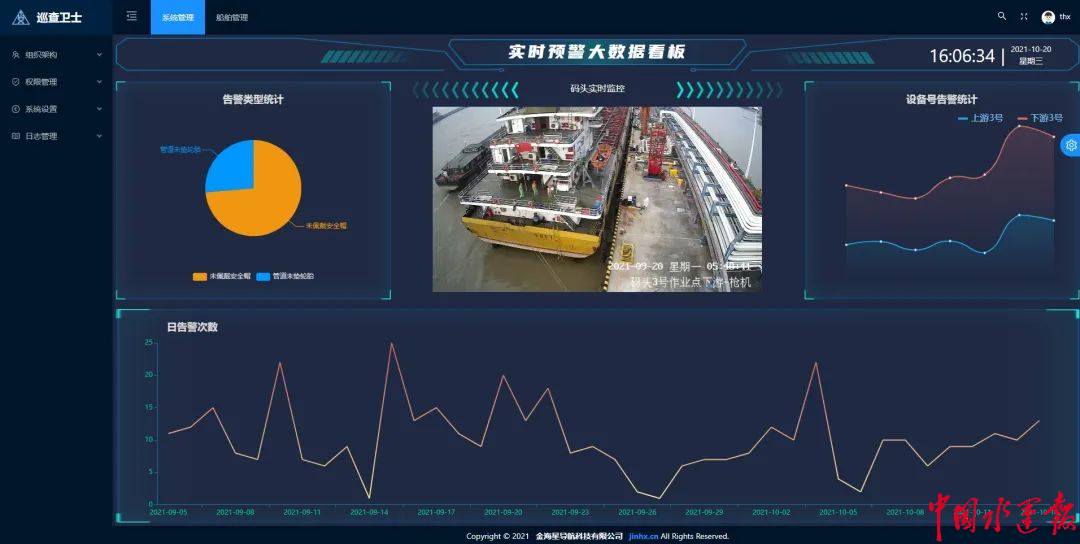
Task: Click the 日志管理 log icon
Action: tap(16, 136)
